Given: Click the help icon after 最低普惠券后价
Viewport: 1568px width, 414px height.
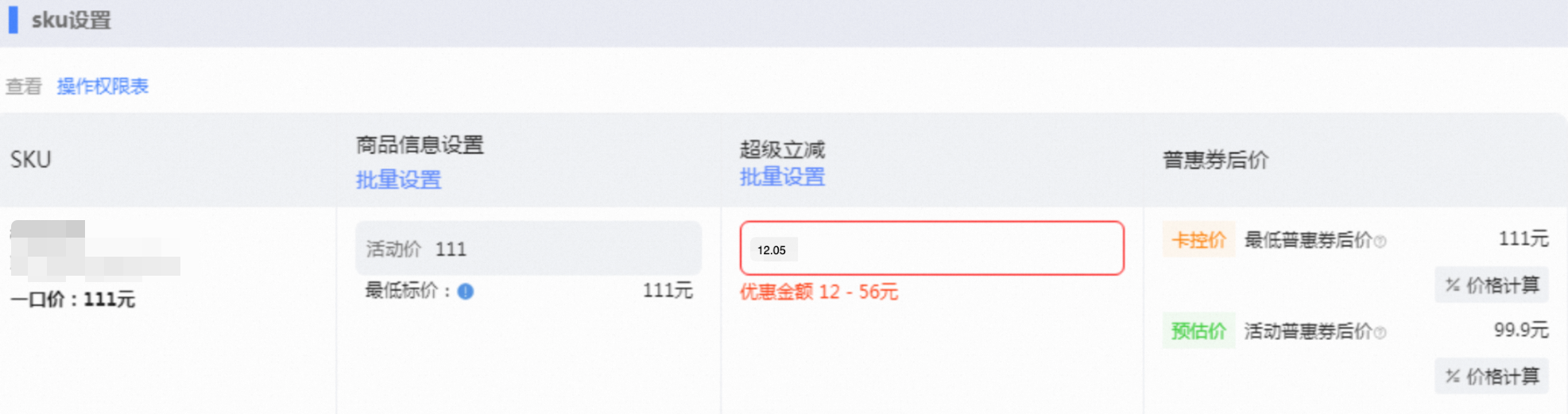Looking at the screenshot, I should point(1380,242).
